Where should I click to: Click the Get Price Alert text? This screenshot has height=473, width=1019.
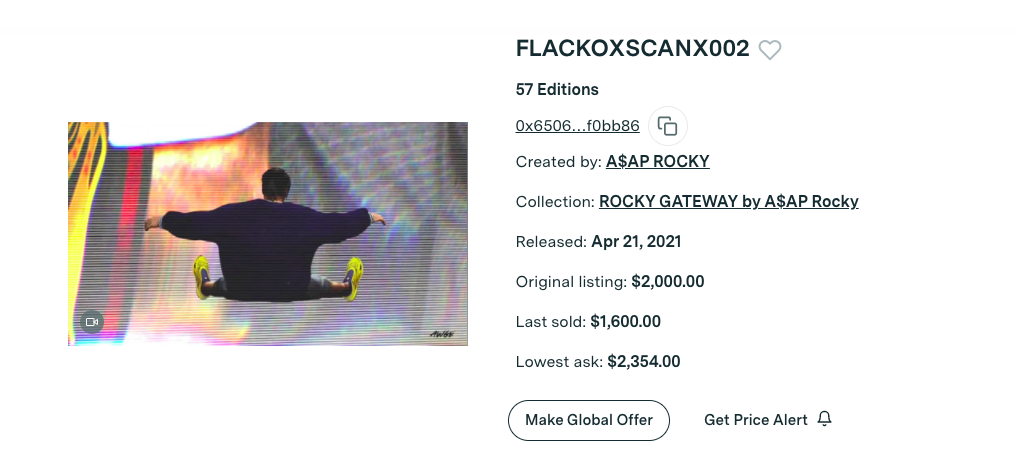point(755,420)
